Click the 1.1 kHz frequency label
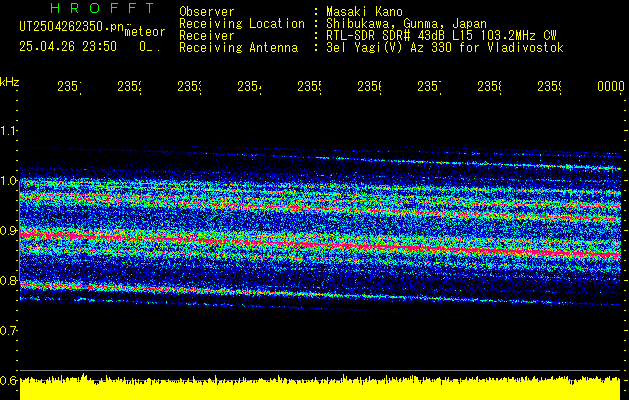 pos(8,130)
